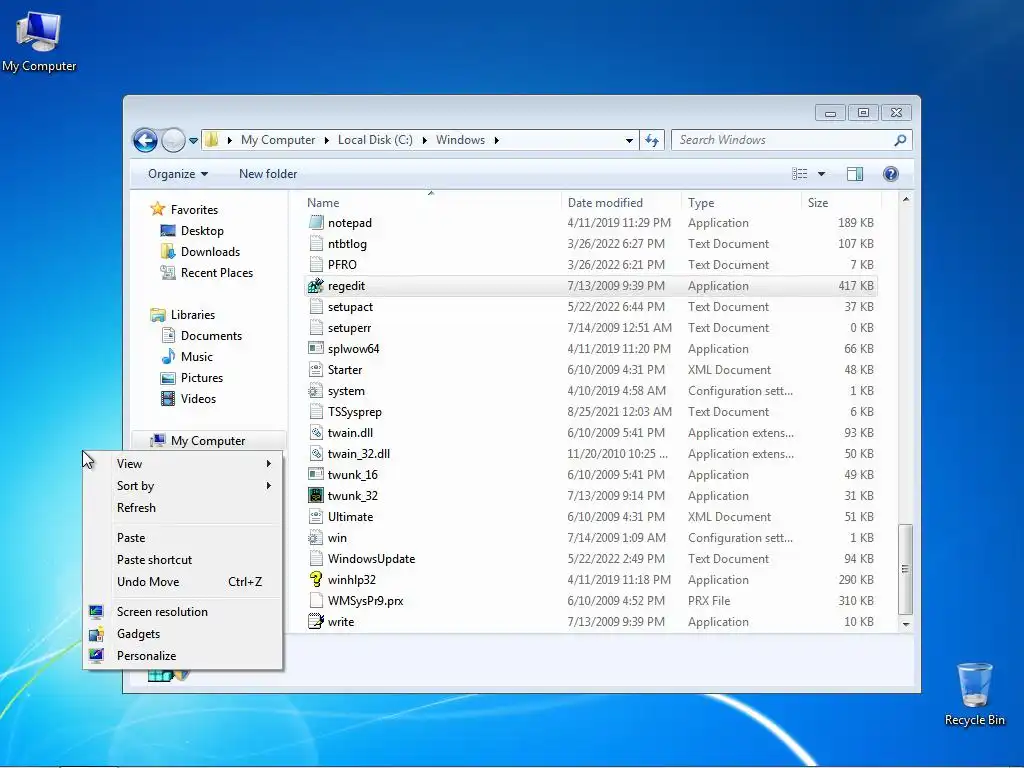Select the Starter XML document icon
This screenshot has height=768, width=1024.
[316, 370]
